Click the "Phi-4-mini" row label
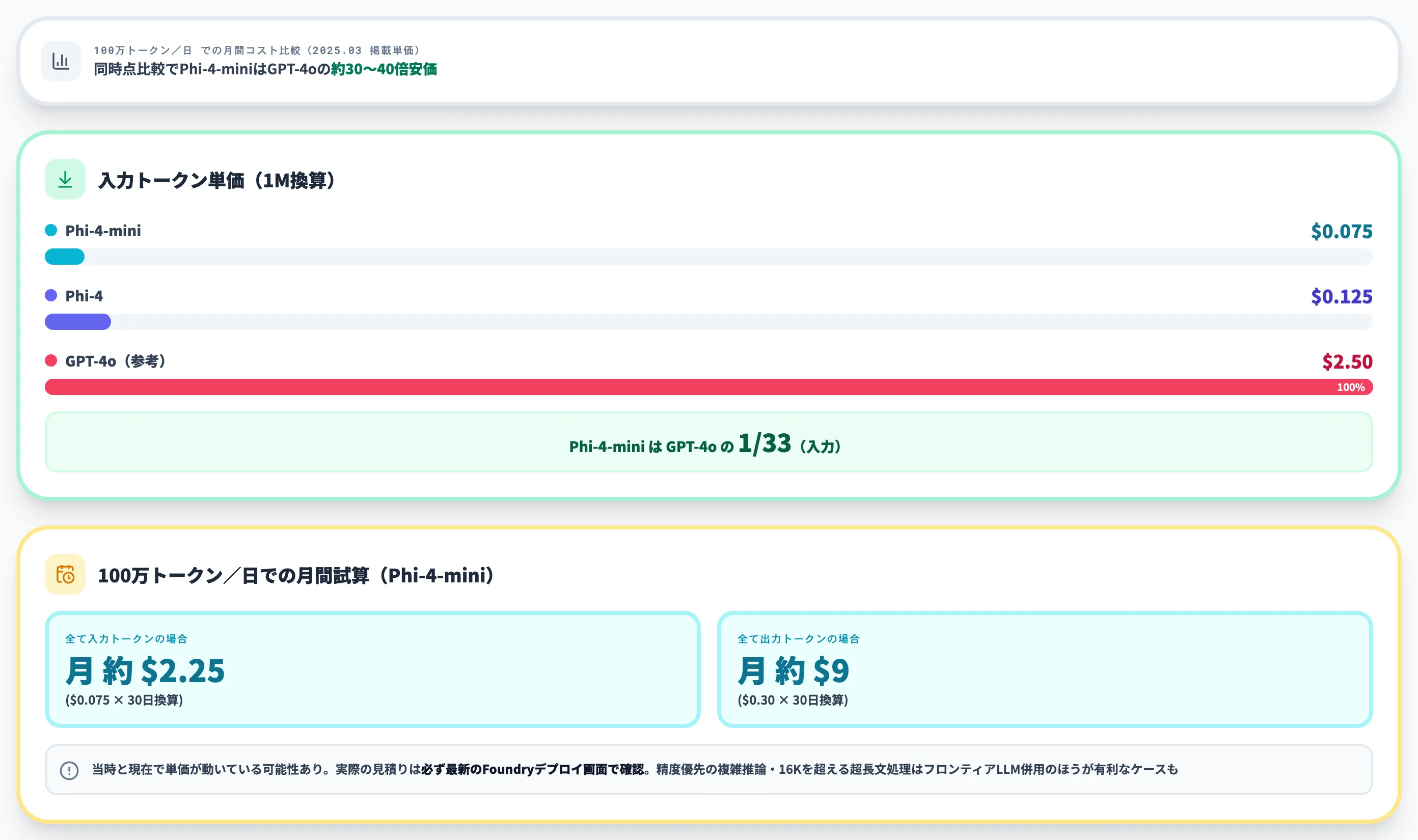The height and width of the screenshot is (840, 1418). pyautogui.click(x=103, y=231)
